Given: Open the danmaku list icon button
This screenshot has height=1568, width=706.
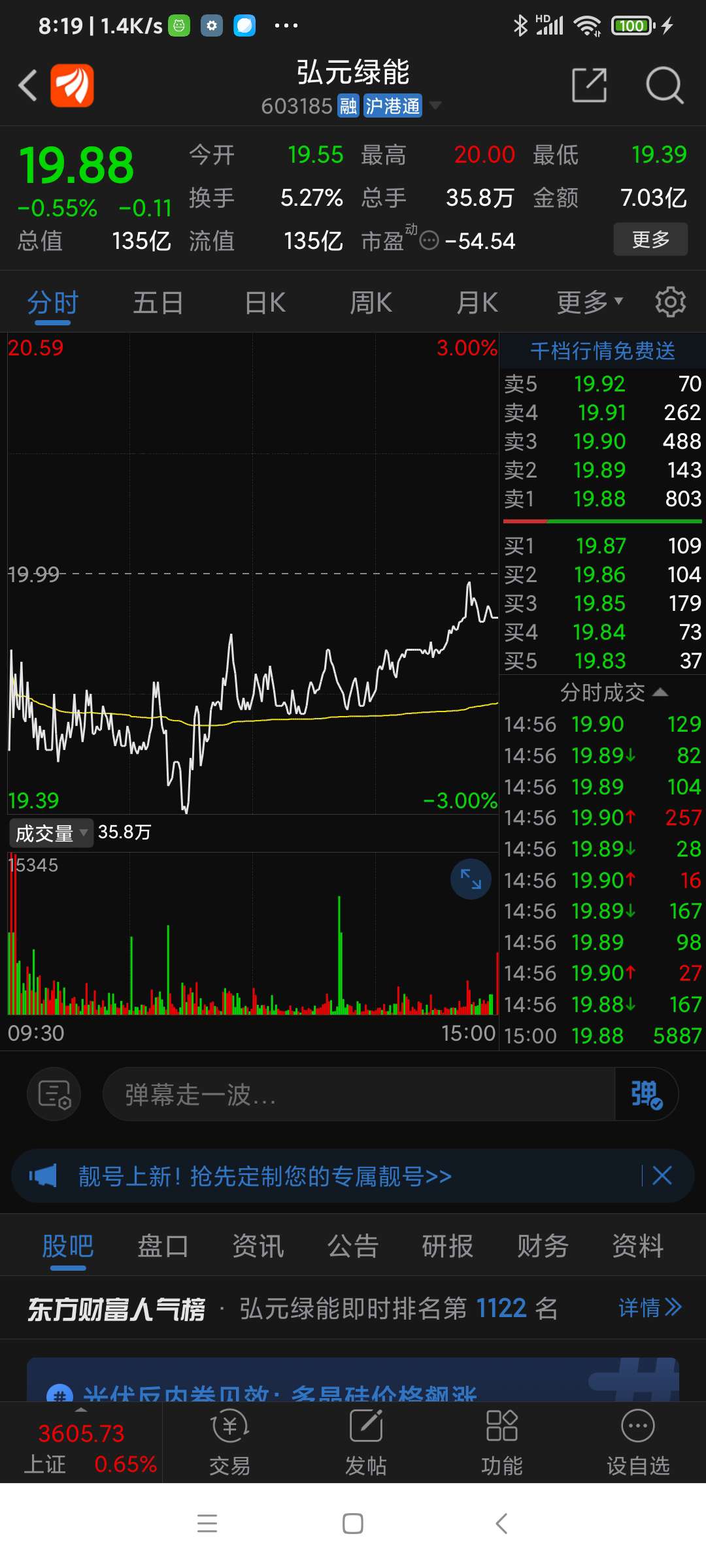Looking at the screenshot, I should coord(54,1094).
